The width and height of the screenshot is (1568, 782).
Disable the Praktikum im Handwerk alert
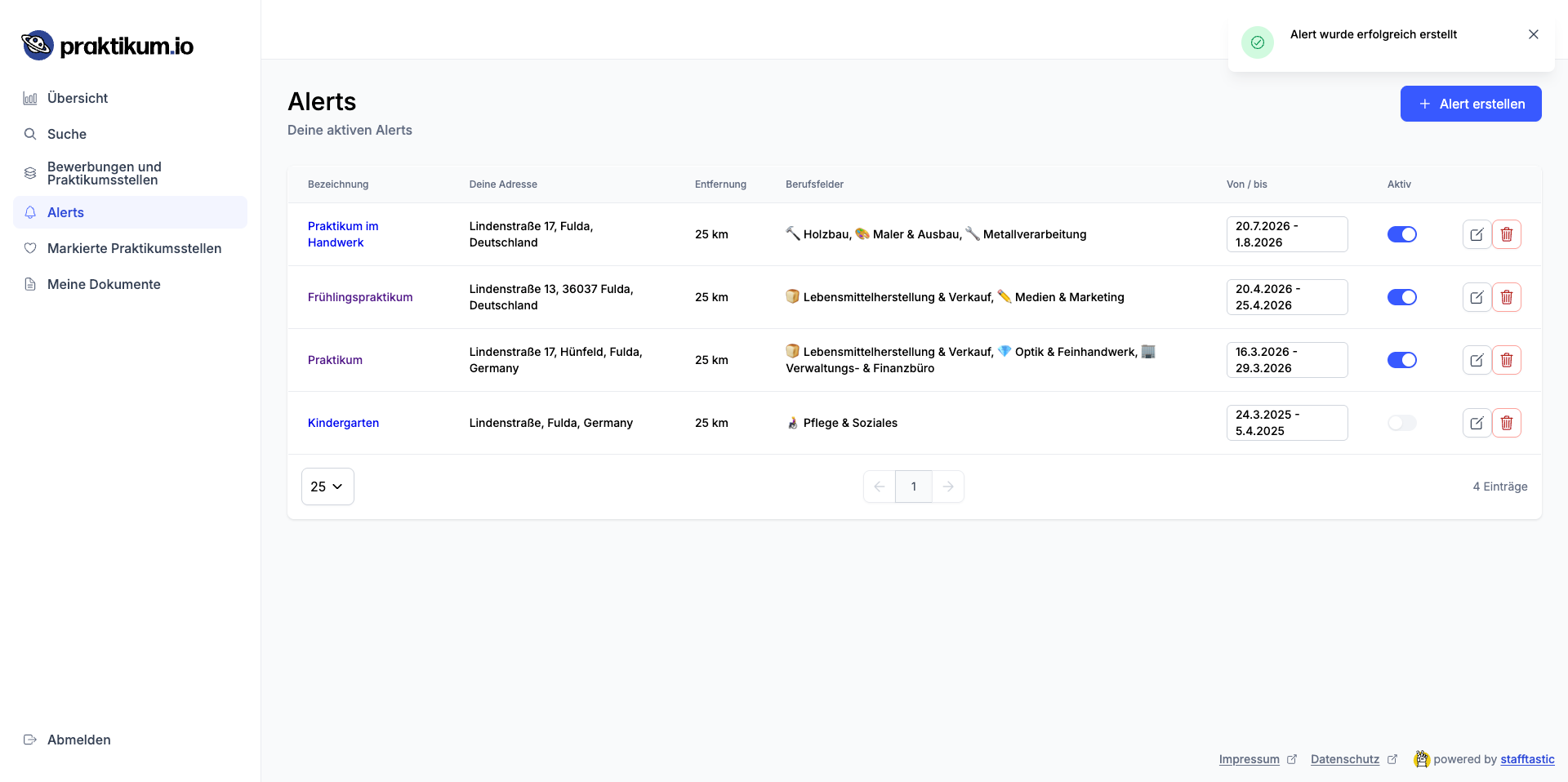click(x=1401, y=234)
